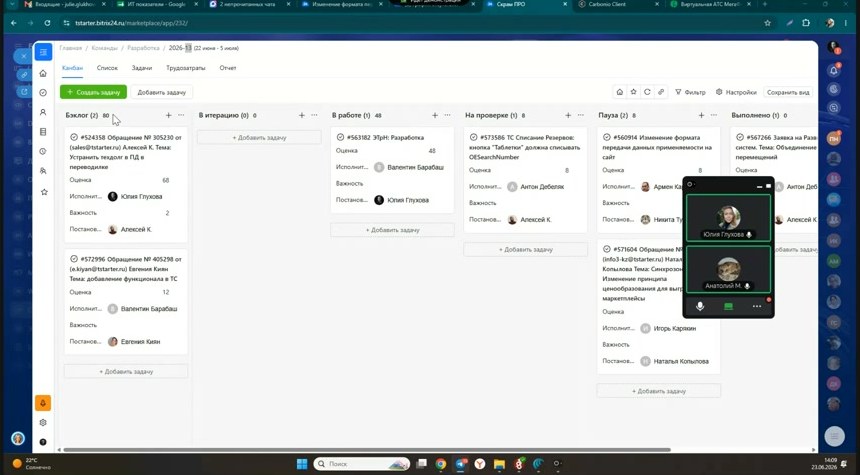Add a card with plus in Бэклог column
Viewport: 860px width, 475px height.
(x=168, y=115)
